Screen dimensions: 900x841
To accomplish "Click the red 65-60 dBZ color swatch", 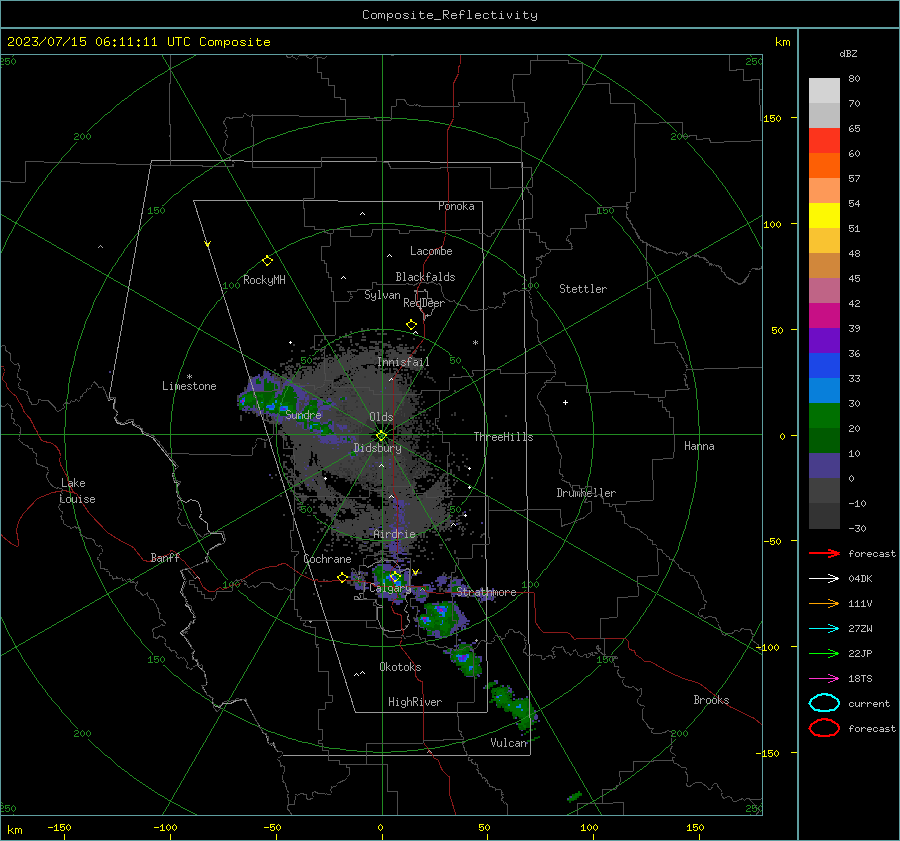I will click(x=824, y=141).
